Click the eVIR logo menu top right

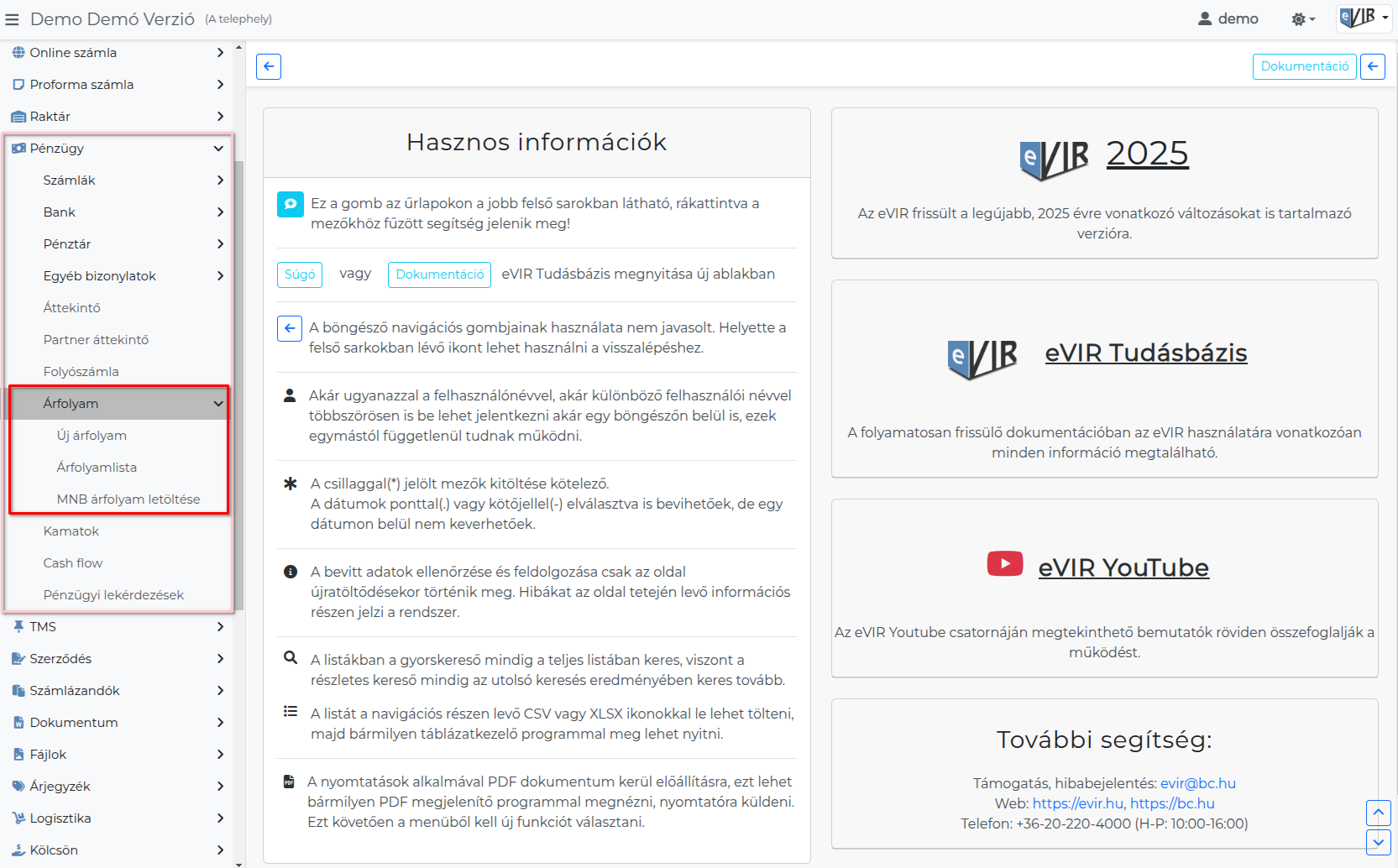click(1364, 18)
